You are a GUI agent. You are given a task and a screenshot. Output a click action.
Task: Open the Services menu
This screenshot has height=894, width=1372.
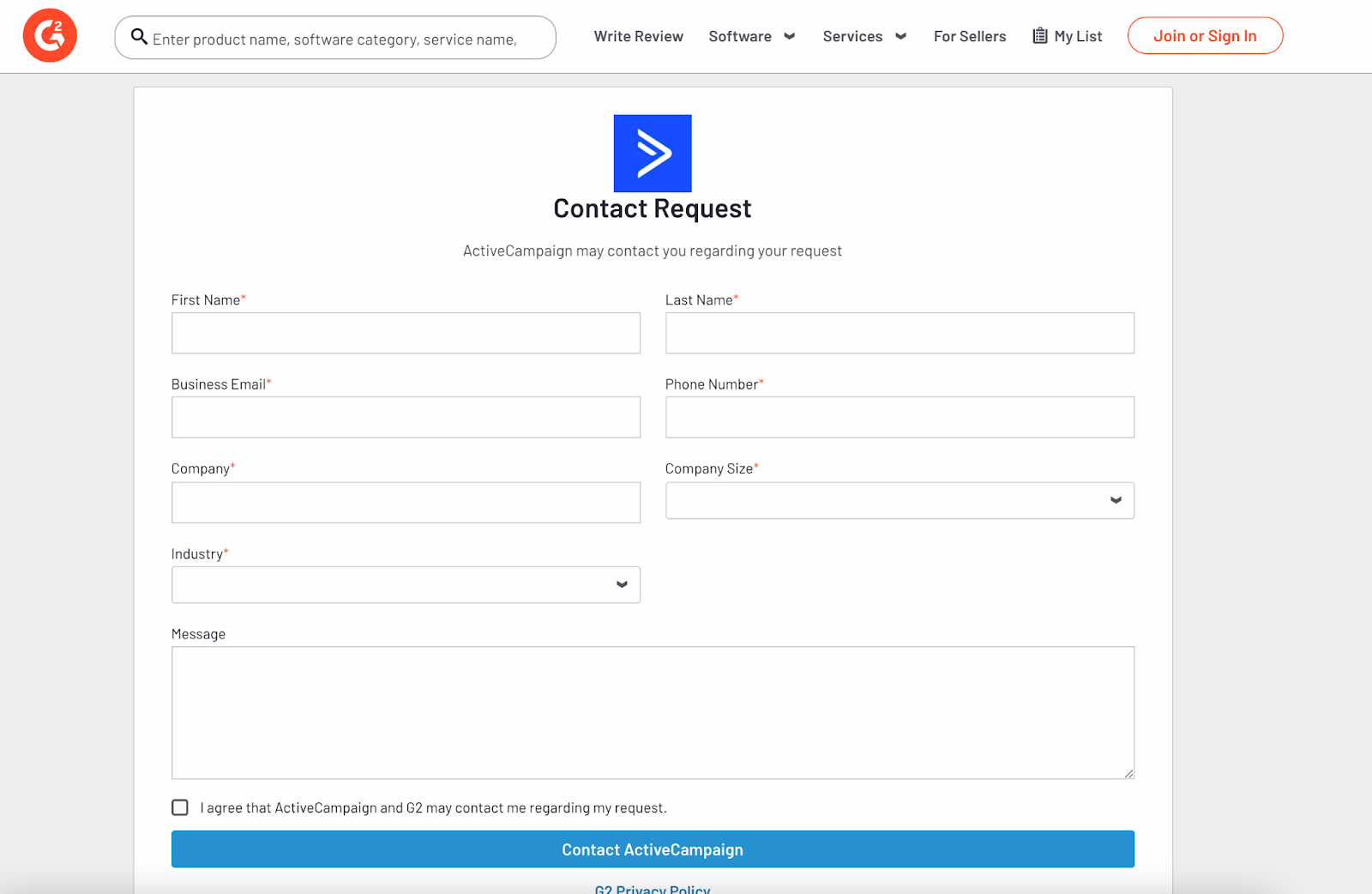coord(852,36)
